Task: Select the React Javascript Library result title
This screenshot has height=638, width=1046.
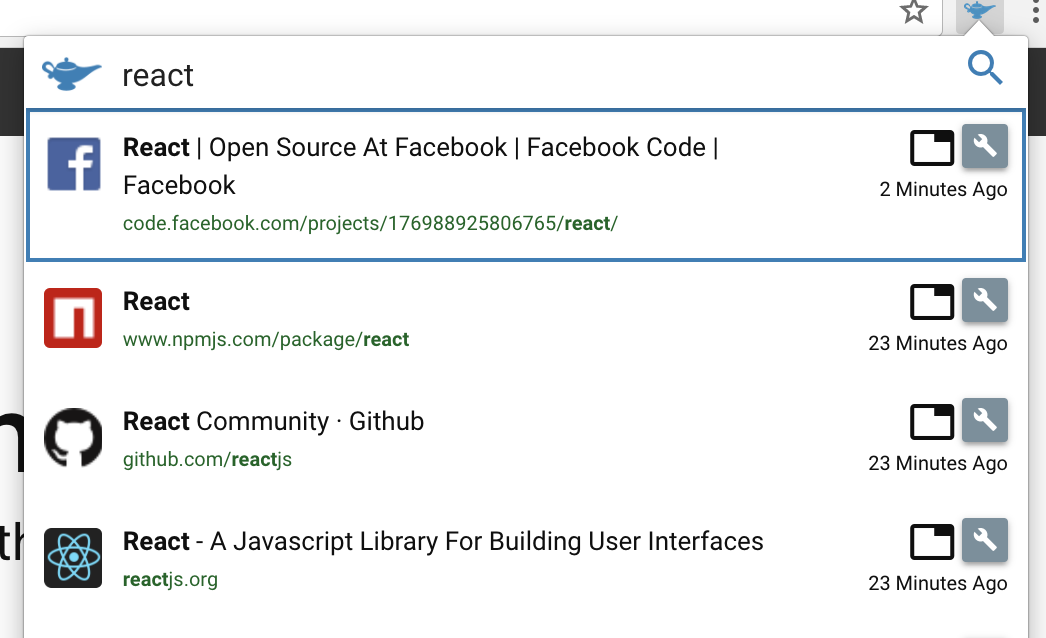Action: 443,542
